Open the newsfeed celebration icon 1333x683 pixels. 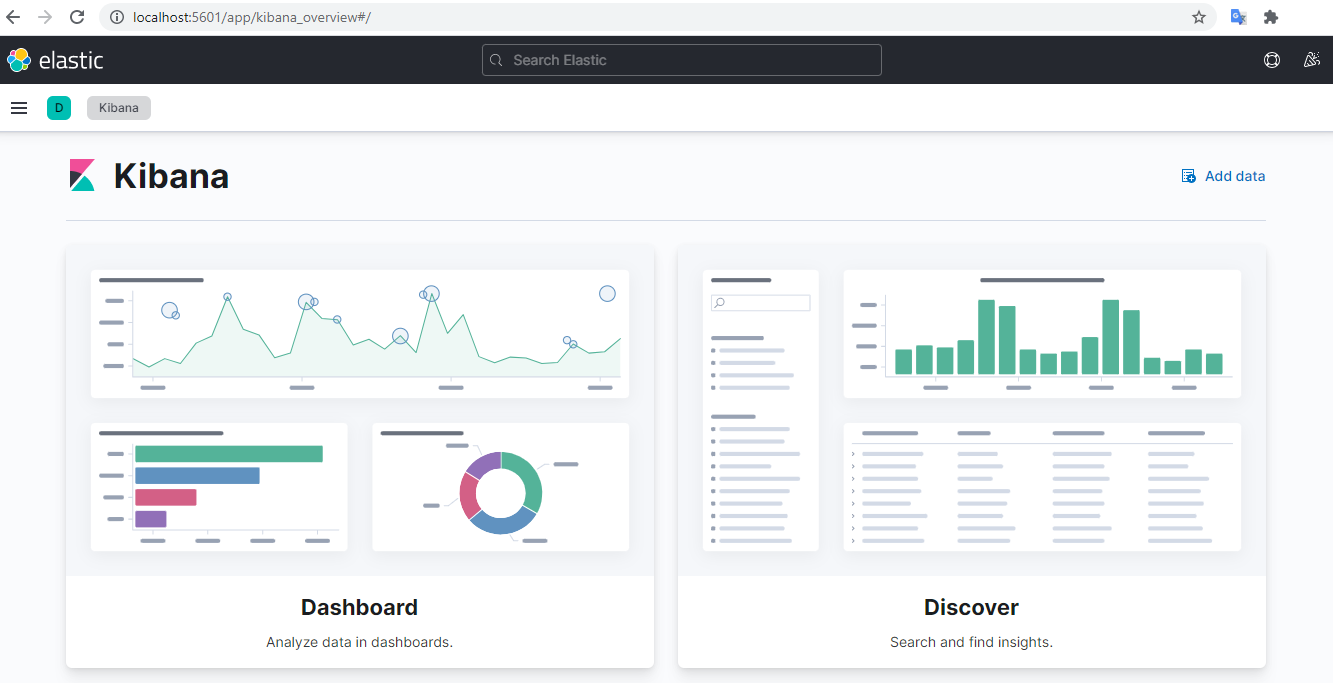pos(1312,60)
